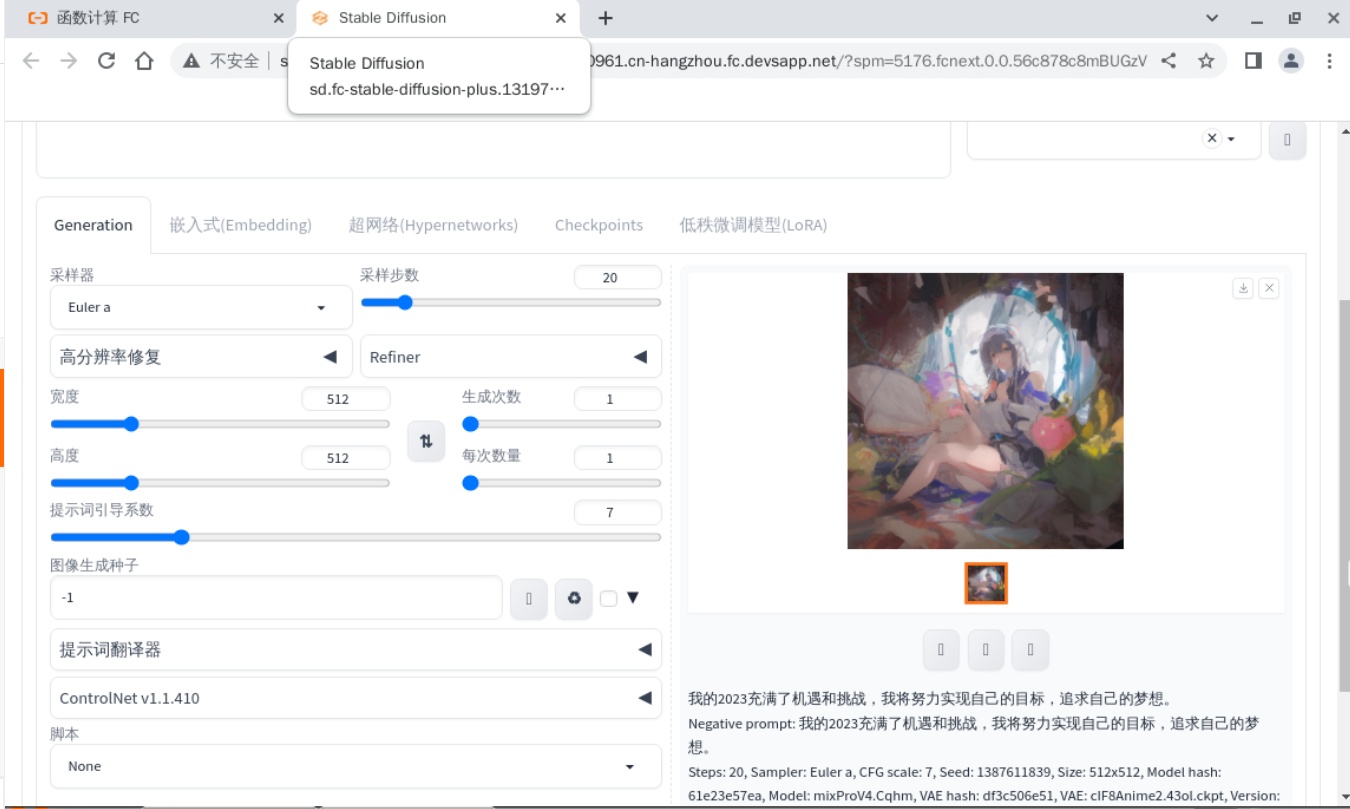Click the 每次数量 slider
This screenshot has width=1350, height=809.
[561, 483]
